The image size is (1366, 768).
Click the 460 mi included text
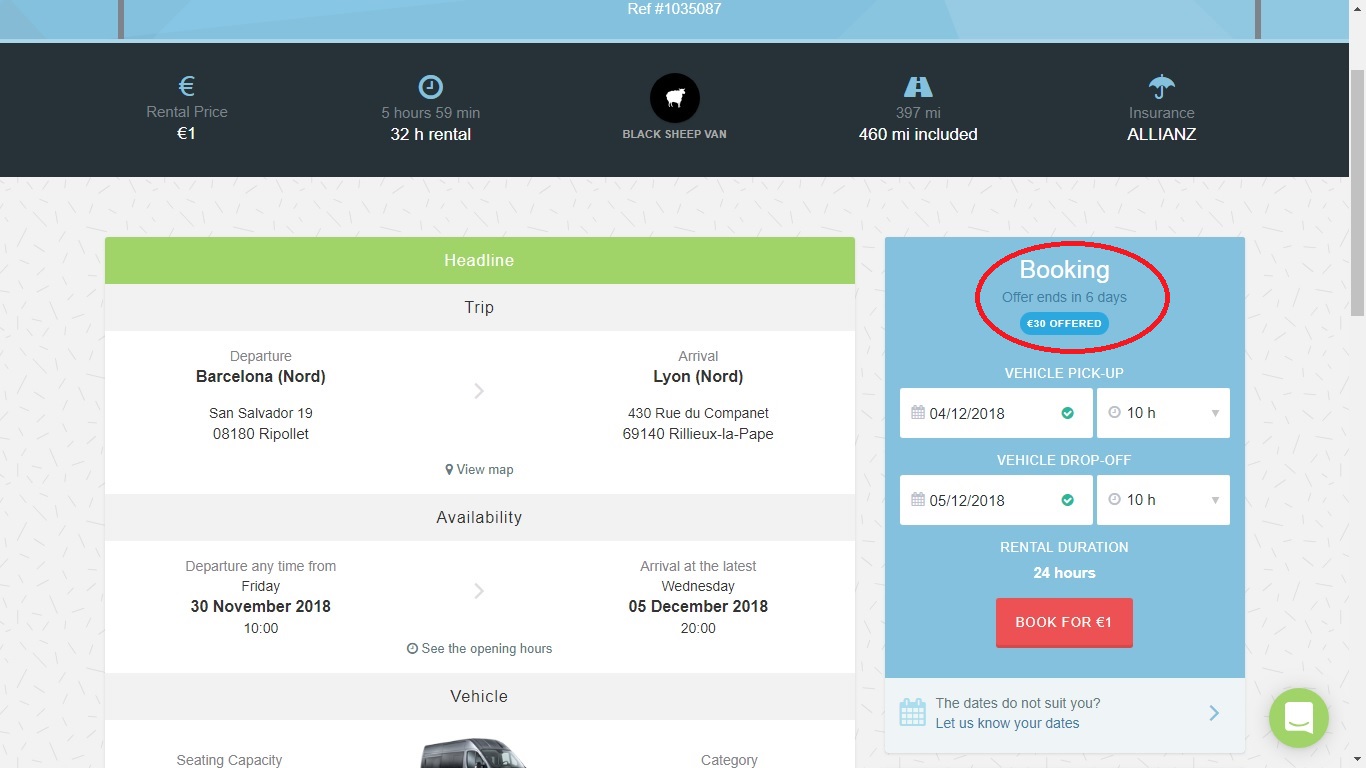(918, 134)
